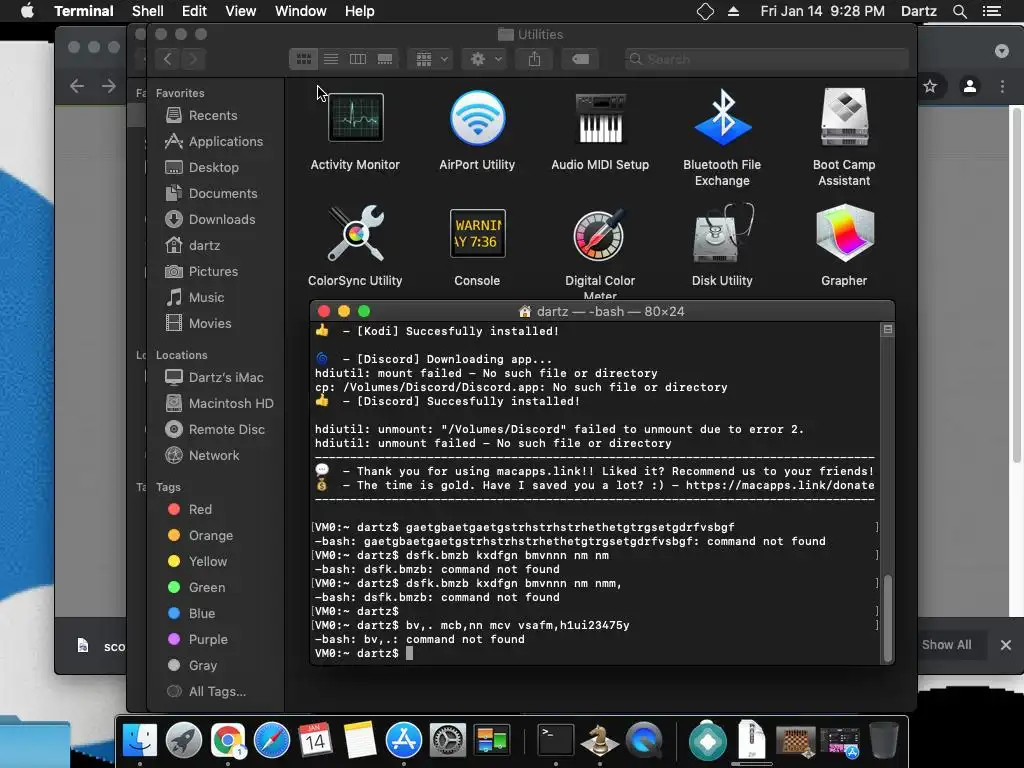Select the Grapher app icon
Viewport: 1024px width, 768px height.
click(844, 234)
